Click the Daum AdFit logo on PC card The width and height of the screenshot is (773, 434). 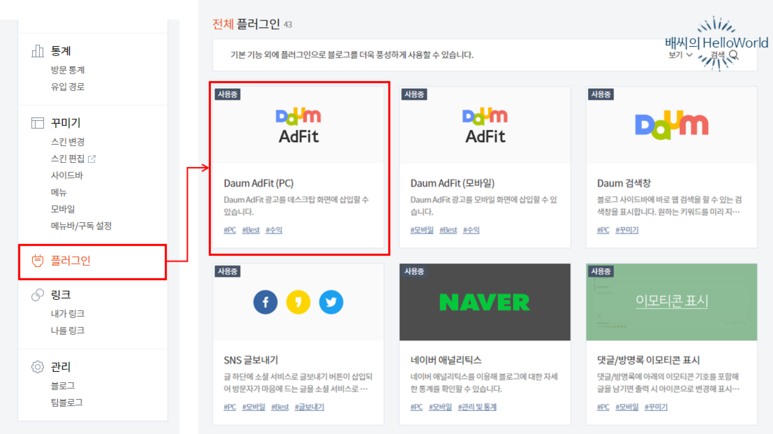point(299,126)
